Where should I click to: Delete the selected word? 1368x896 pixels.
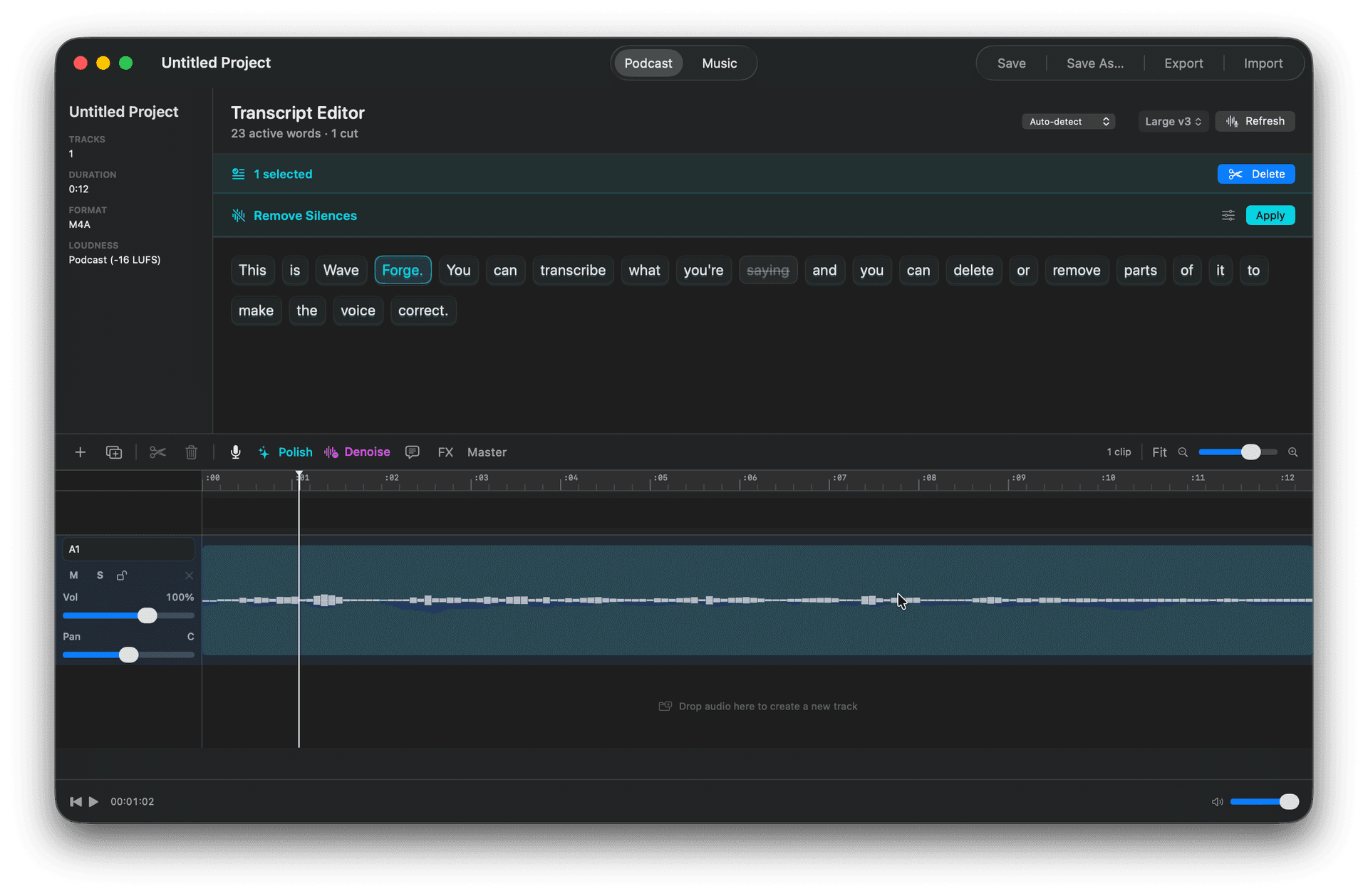[x=1256, y=174]
